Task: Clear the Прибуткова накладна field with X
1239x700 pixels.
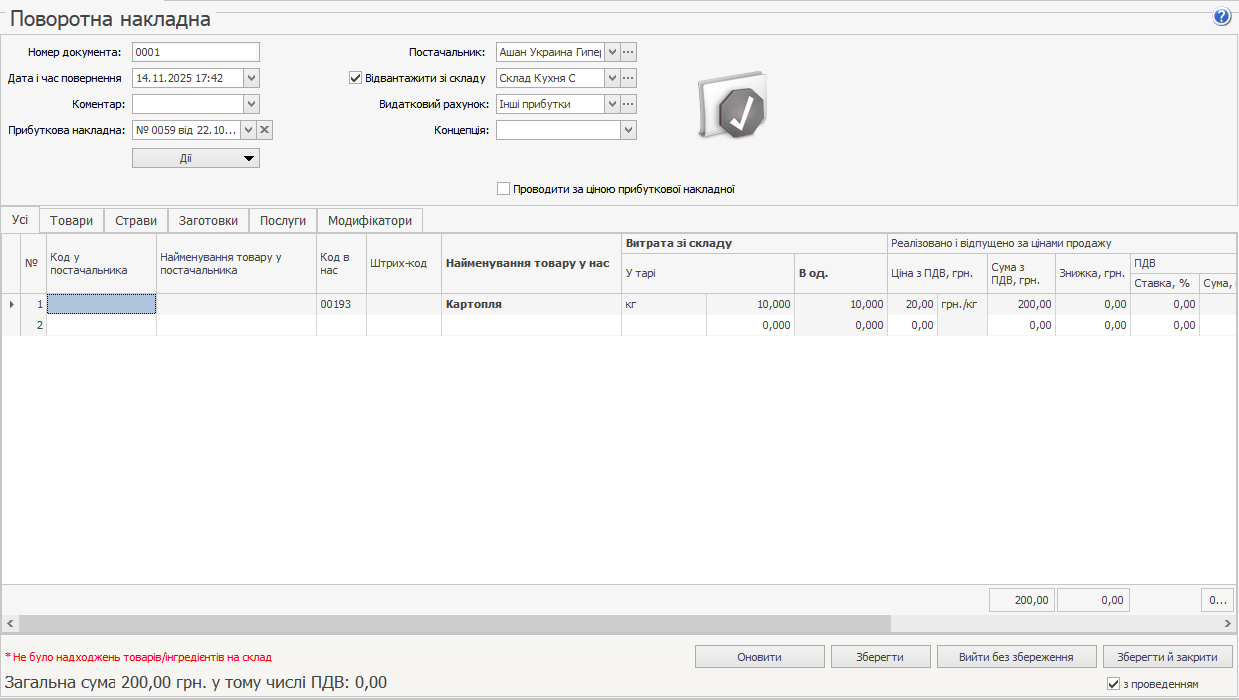Action: [265, 130]
